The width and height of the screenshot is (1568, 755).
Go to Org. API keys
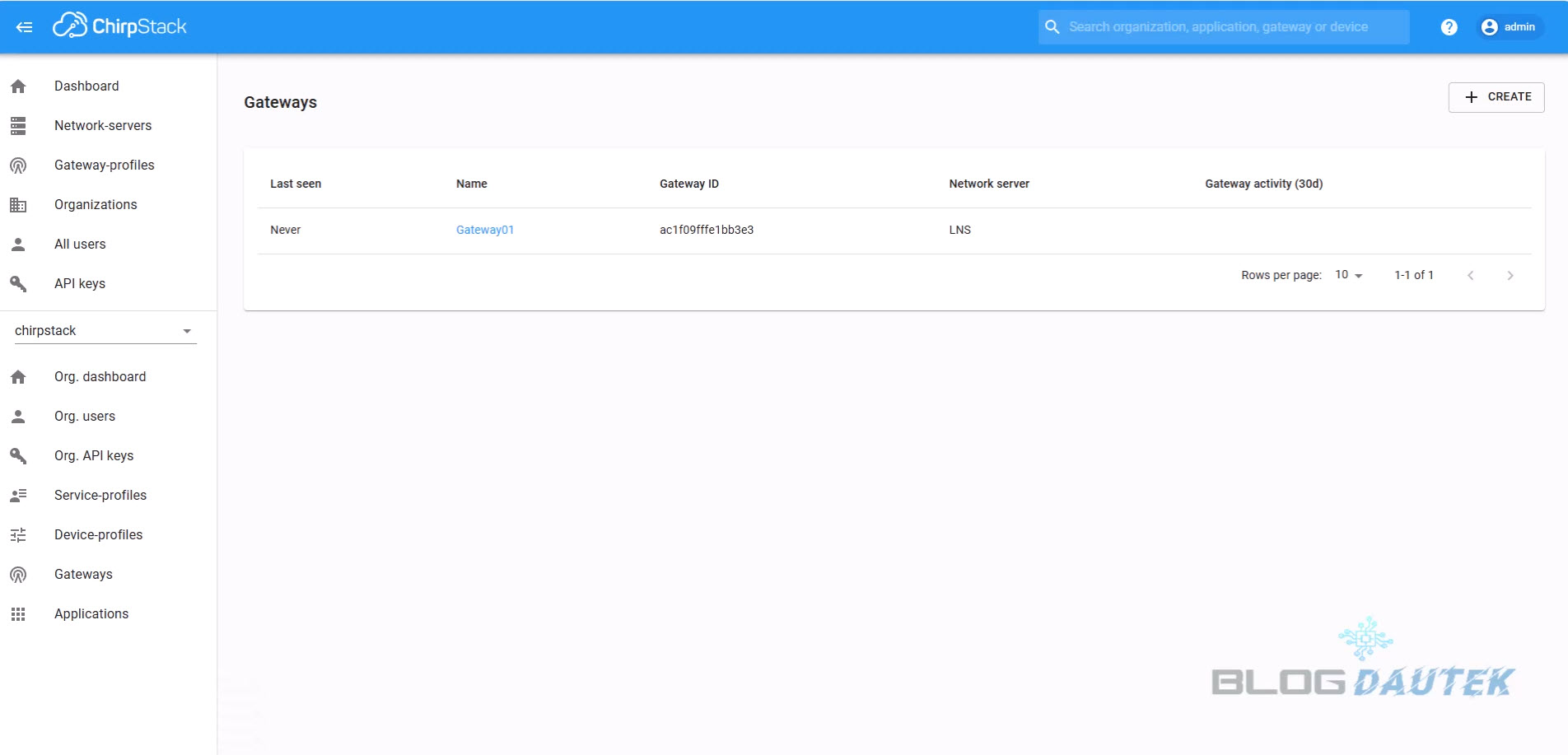point(94,456)
